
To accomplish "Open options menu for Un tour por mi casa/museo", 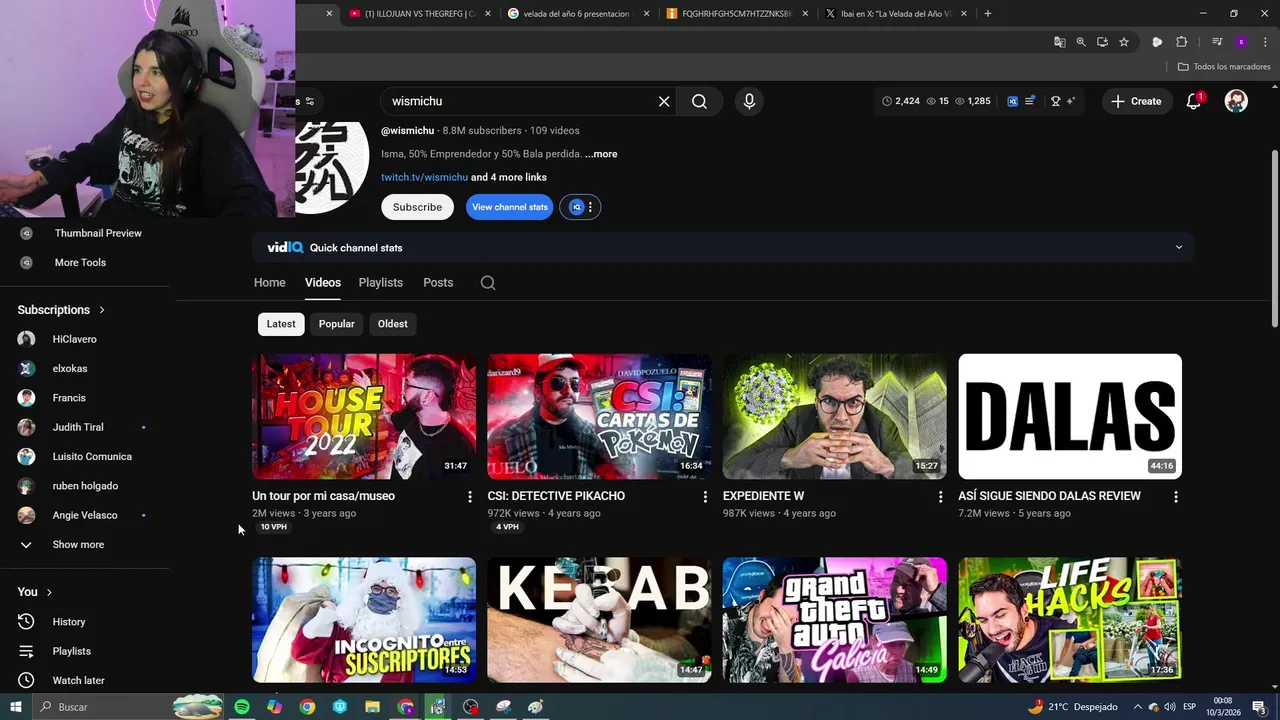I will (470, 496).
